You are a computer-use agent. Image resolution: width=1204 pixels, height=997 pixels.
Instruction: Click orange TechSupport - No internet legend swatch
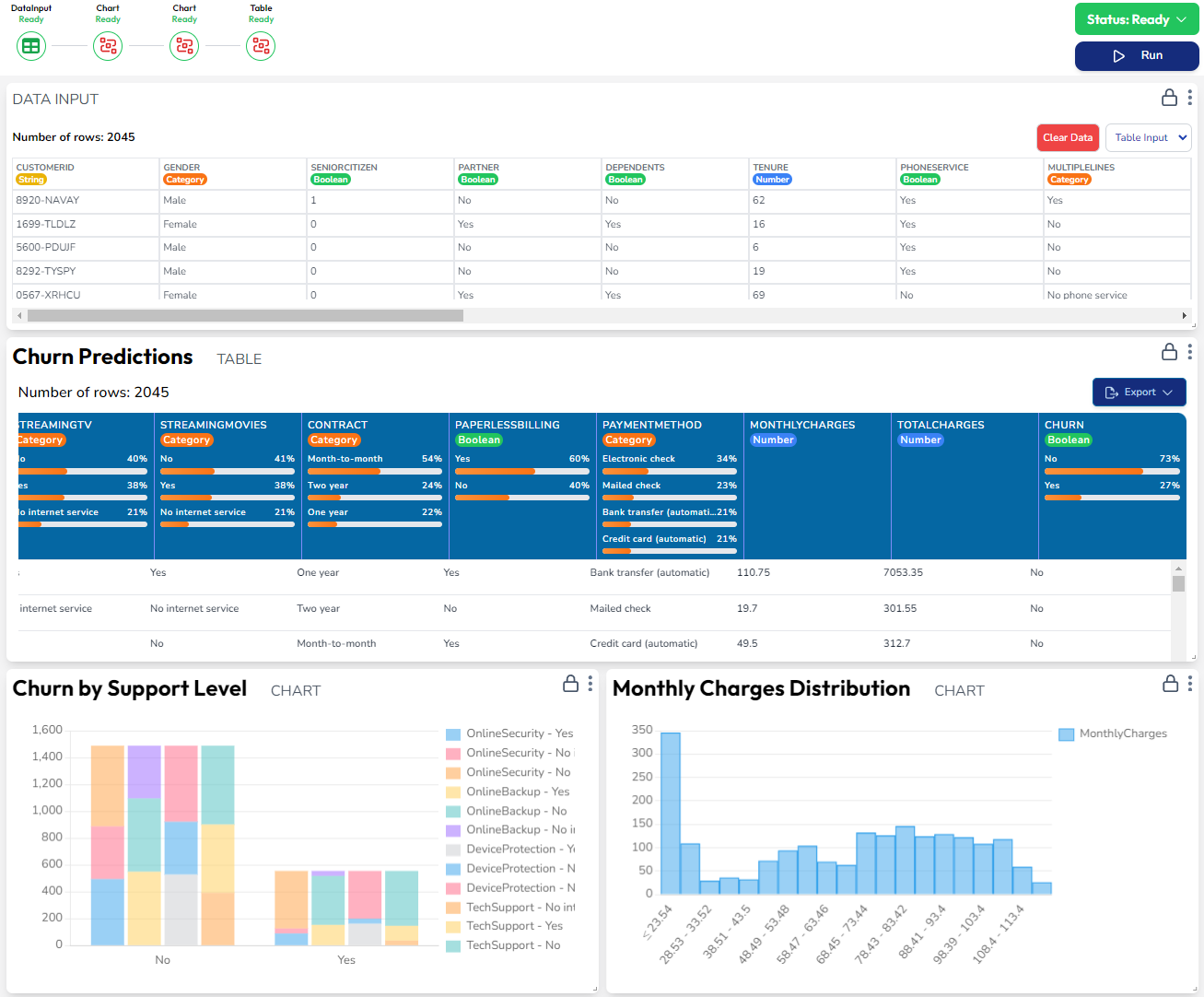tap(453, 908)
